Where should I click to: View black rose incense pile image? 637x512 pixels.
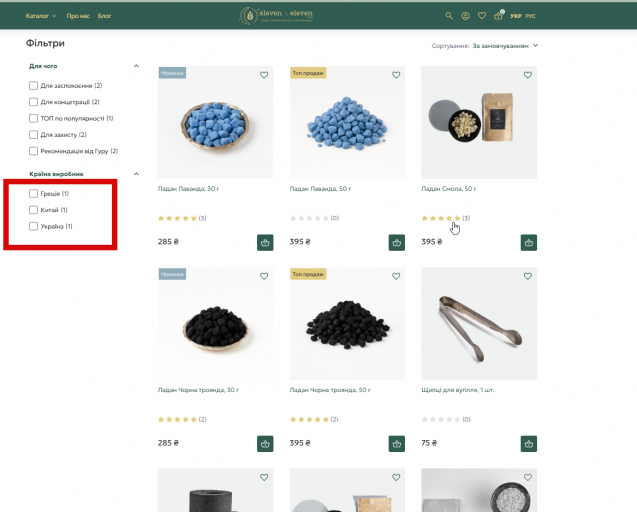tap(347, 323)
